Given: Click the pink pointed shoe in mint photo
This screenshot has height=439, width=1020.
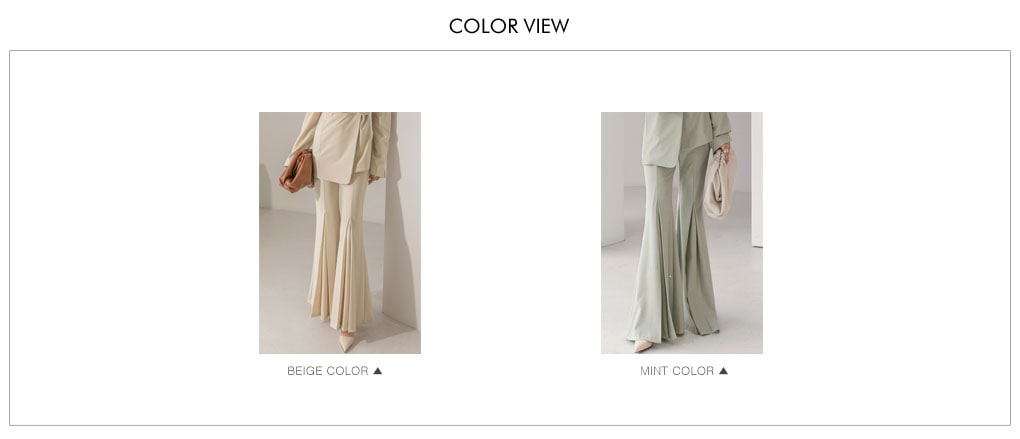Looking at the screenshot, I should (642, 346).
